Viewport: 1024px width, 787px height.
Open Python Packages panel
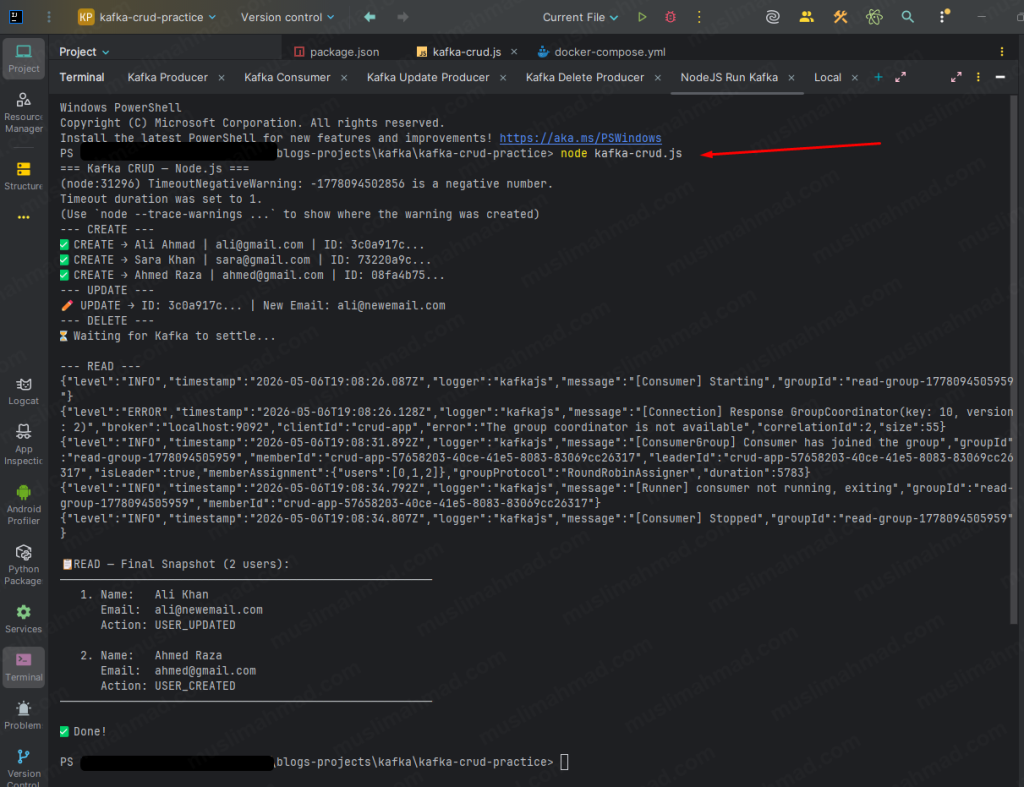coord(24,564)
